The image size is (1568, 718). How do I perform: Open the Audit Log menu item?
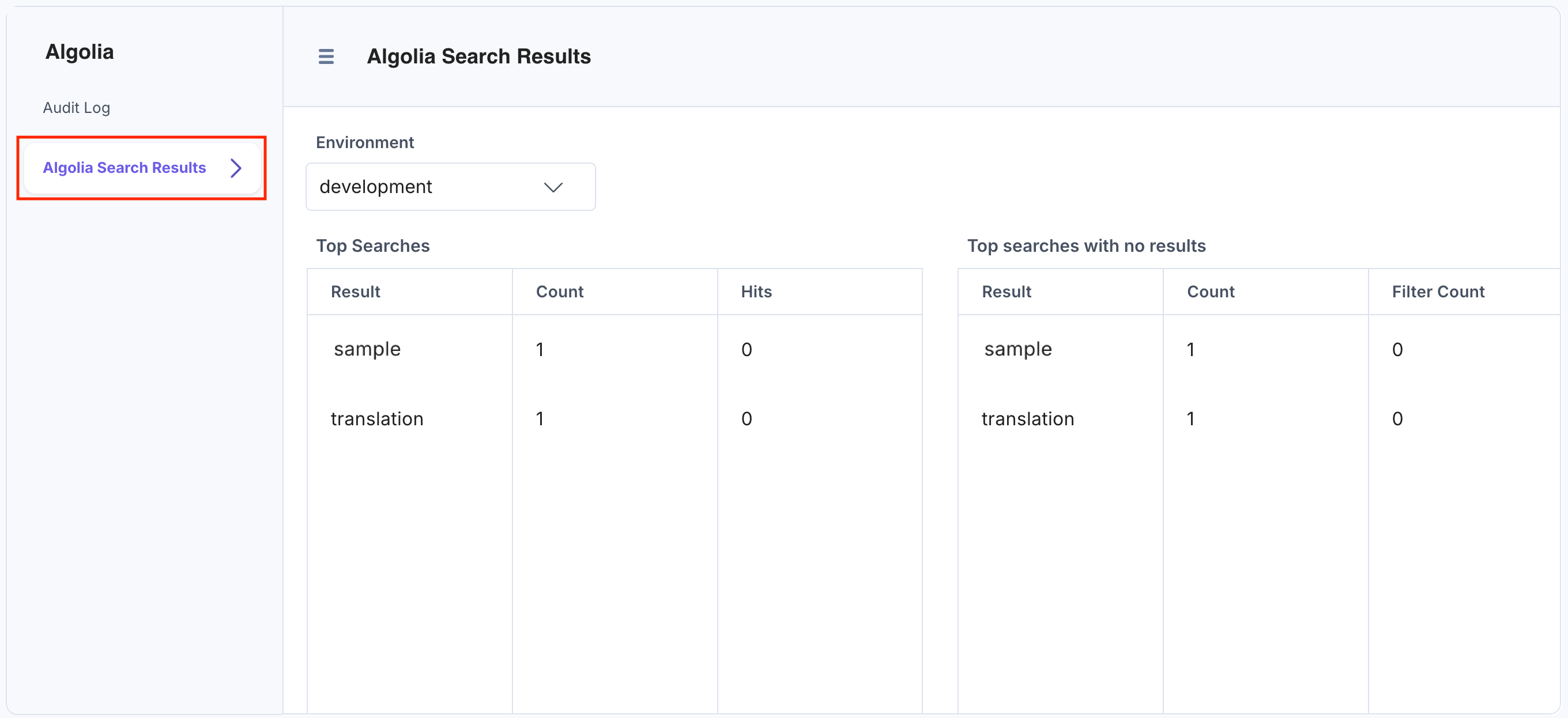pos(76,108)
